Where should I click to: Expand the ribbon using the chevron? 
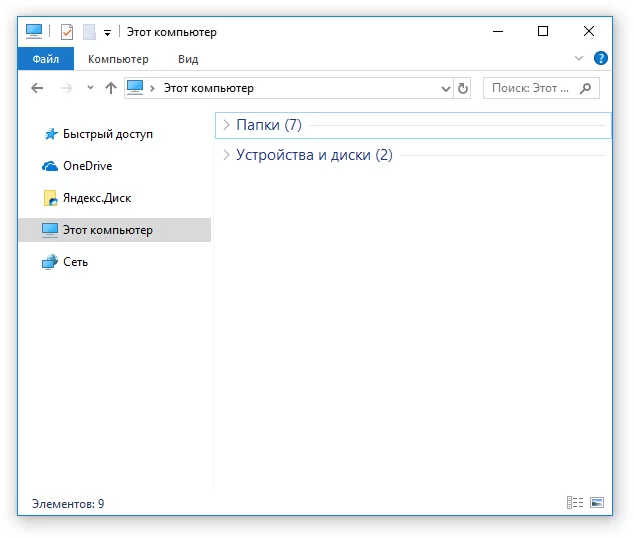pos(579,58)
